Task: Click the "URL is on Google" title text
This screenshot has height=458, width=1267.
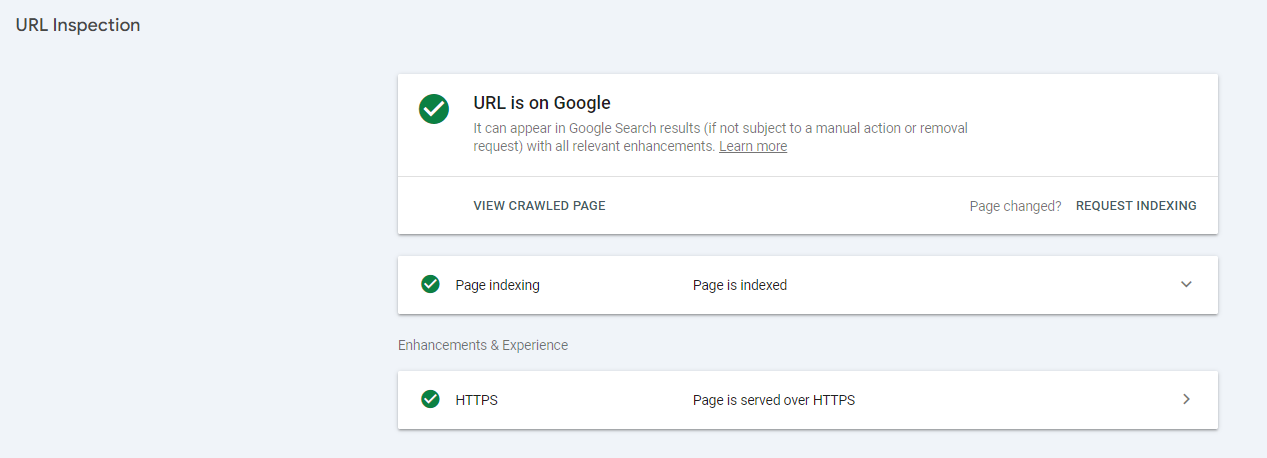Action: [x=541, y=103]
